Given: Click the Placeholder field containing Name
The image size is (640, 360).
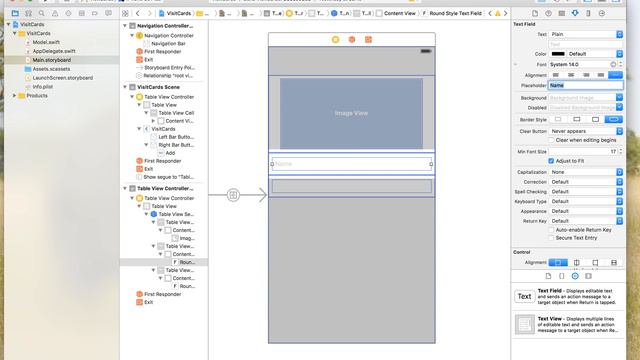Looking at the screenshot, I should [586, 85].
